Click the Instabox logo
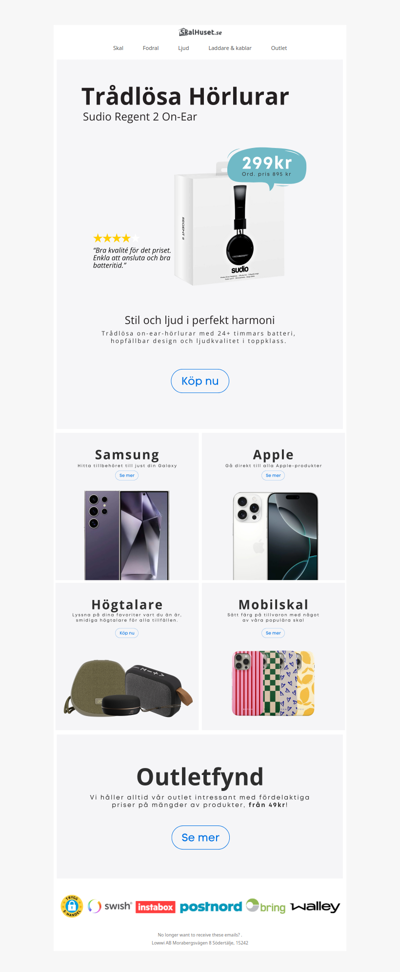 156,907
